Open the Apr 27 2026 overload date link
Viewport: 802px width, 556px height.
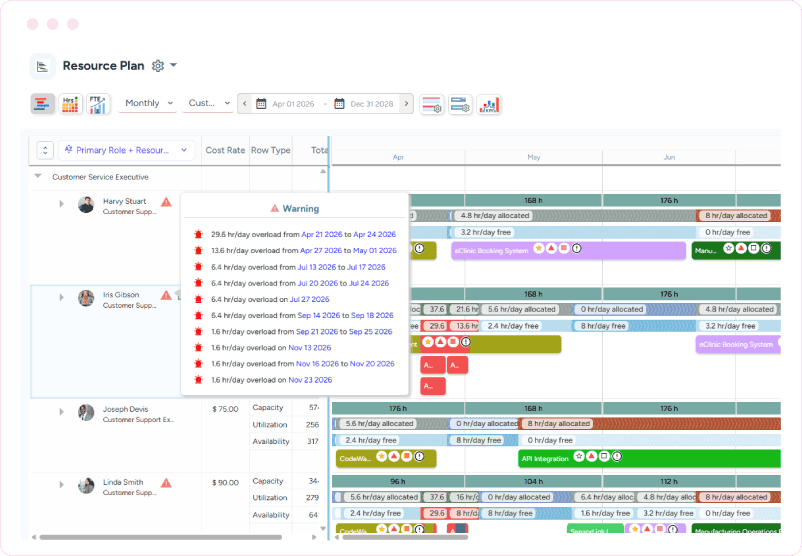(321, 251)
